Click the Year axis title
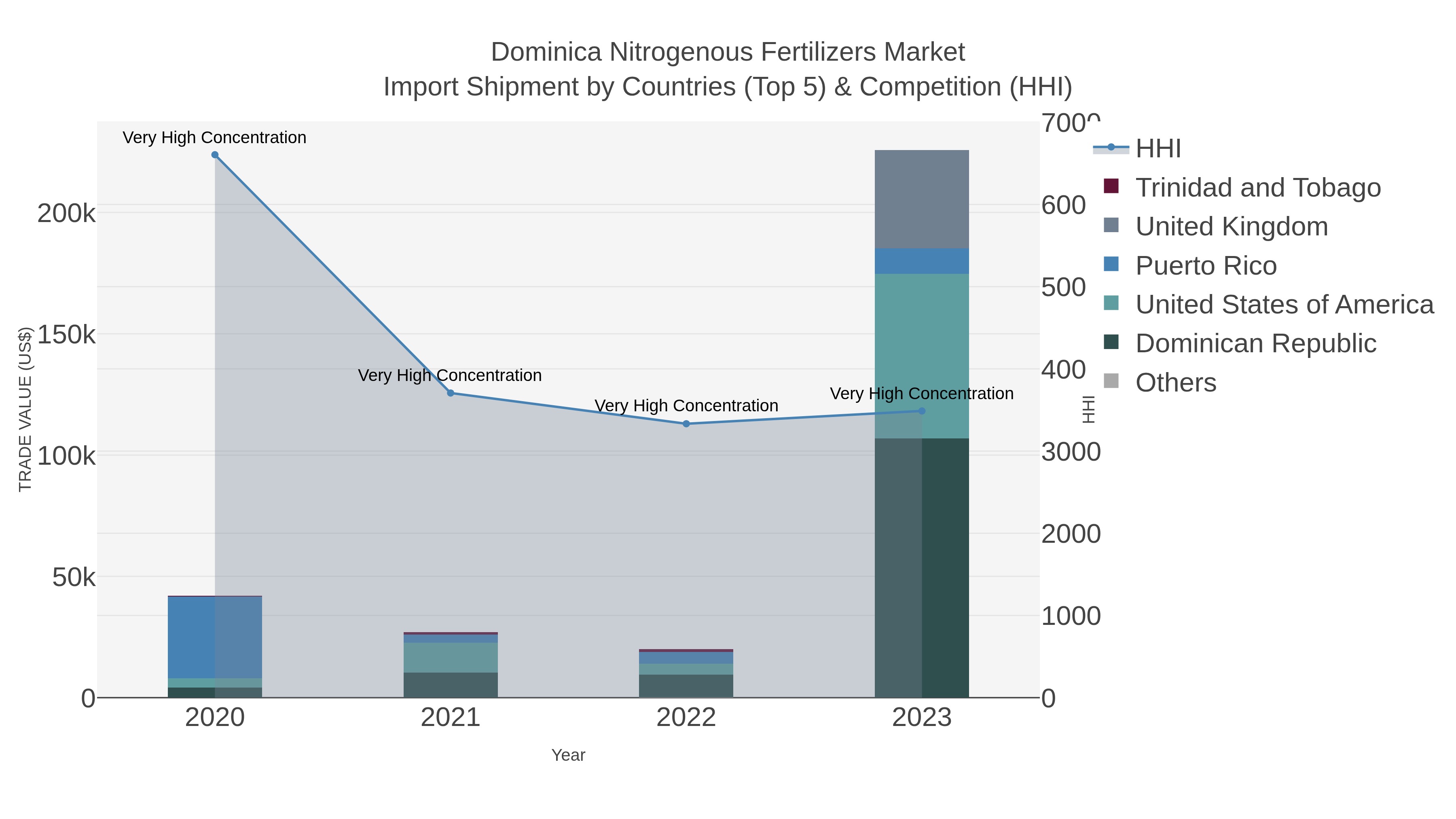Viewport: 1456px width, 819px height. pos(568,755)
